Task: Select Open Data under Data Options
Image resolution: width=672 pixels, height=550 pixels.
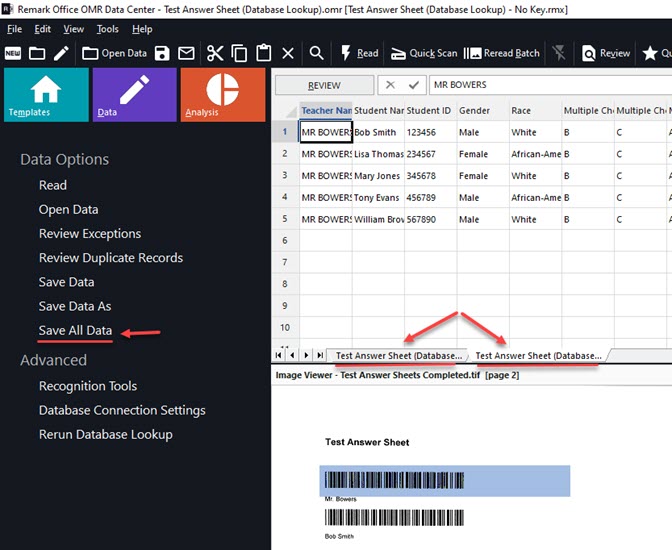Action: [69, 210]
